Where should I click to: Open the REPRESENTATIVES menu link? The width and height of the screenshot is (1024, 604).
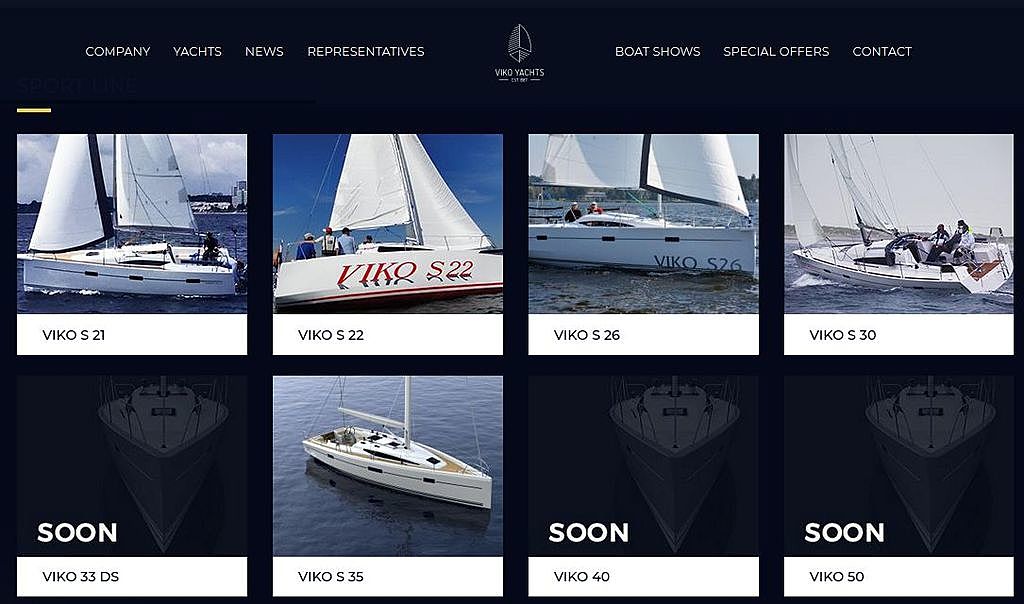(366, 52)
